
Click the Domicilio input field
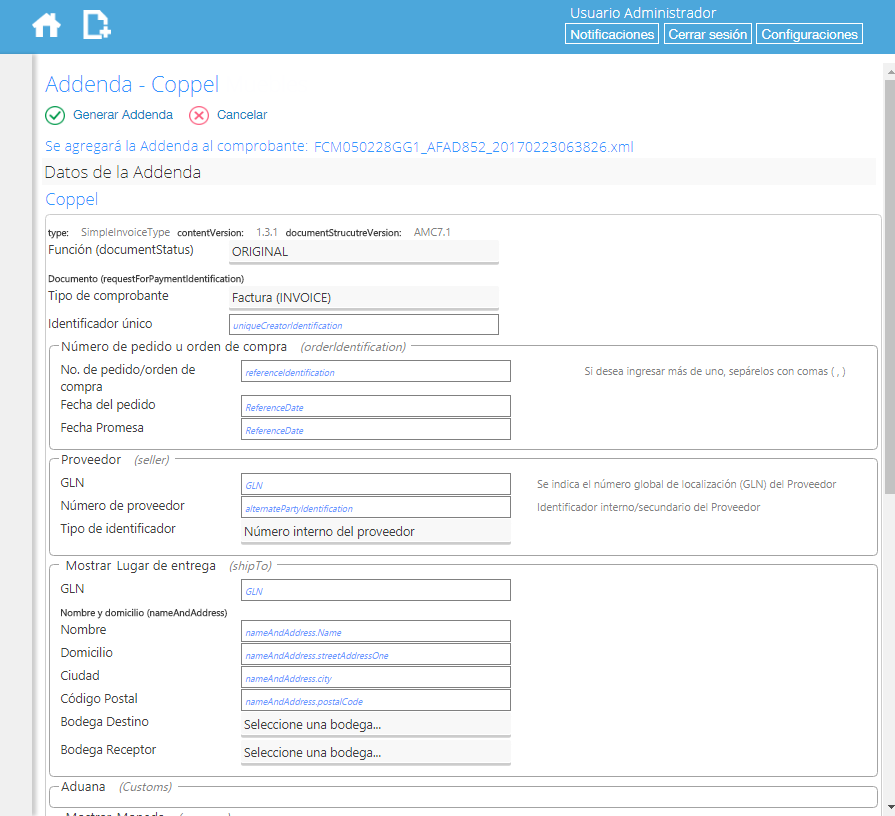click(376, 655)
